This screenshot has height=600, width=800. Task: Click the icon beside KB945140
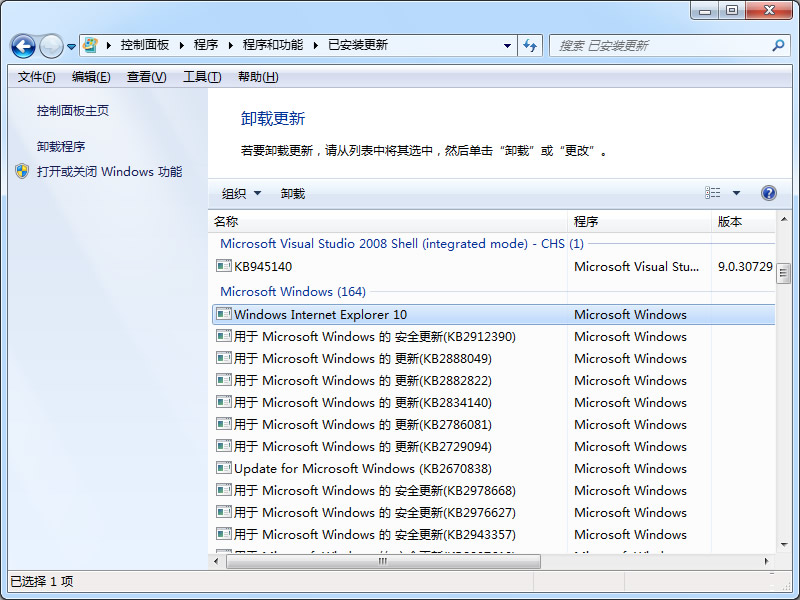point(223,266)
